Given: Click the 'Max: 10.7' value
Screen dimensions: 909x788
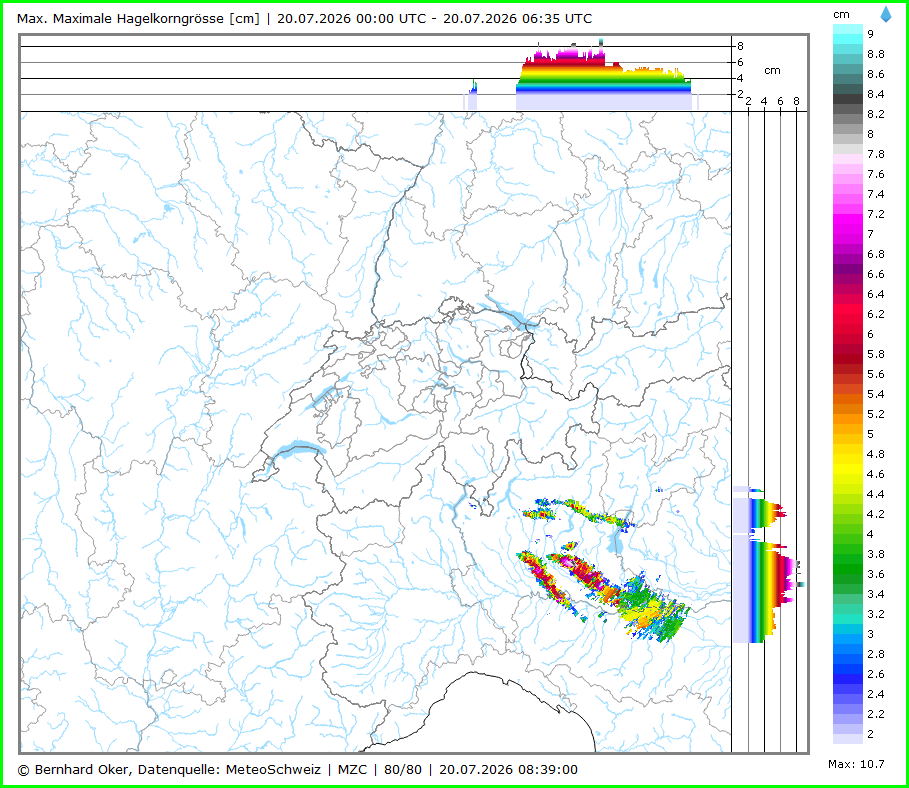Looking at the screenshot, I should (x=856, y=764).
